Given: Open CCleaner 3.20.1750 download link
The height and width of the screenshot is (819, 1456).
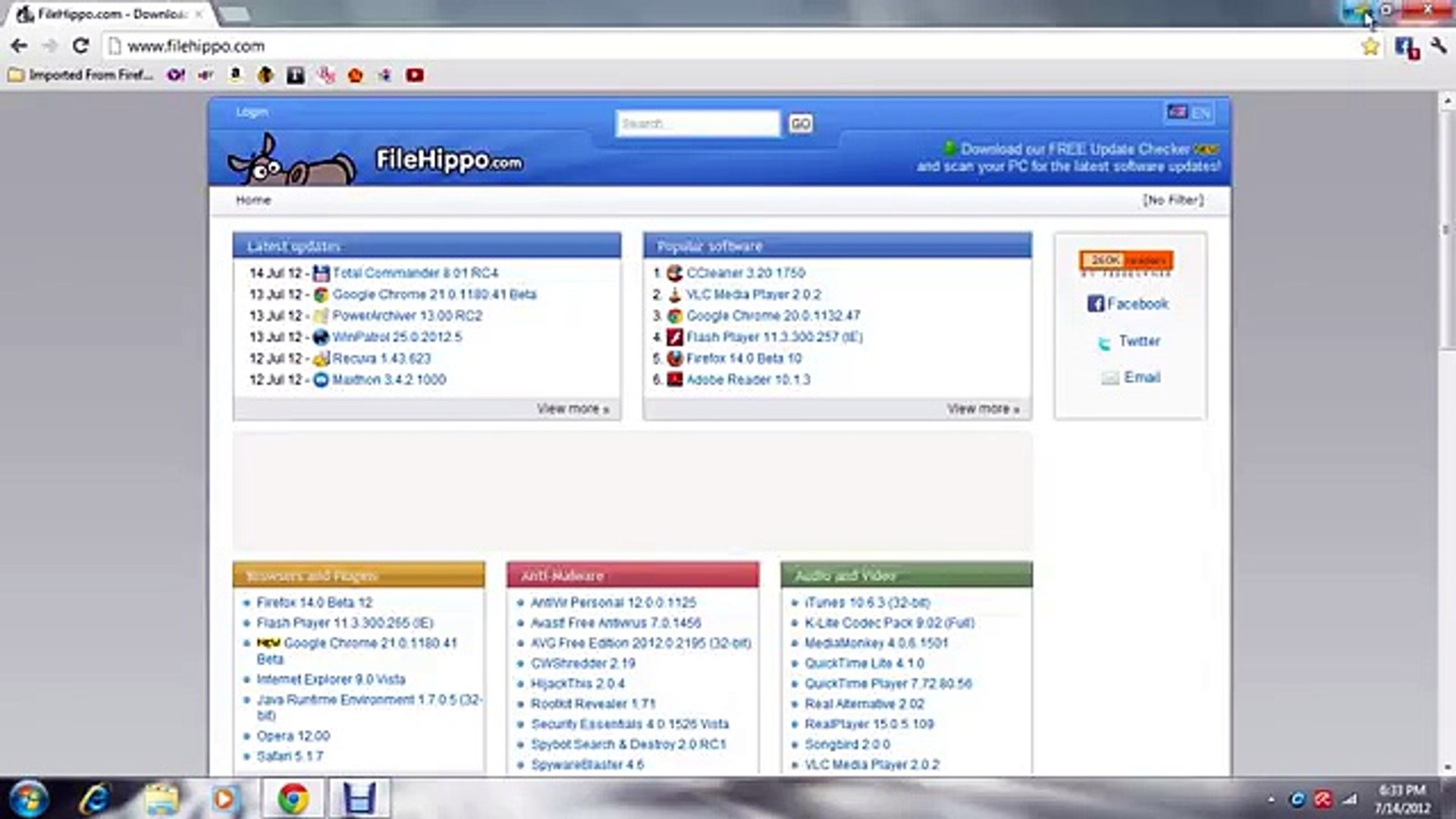Looking at the screenshot, I should pos(745,273).
